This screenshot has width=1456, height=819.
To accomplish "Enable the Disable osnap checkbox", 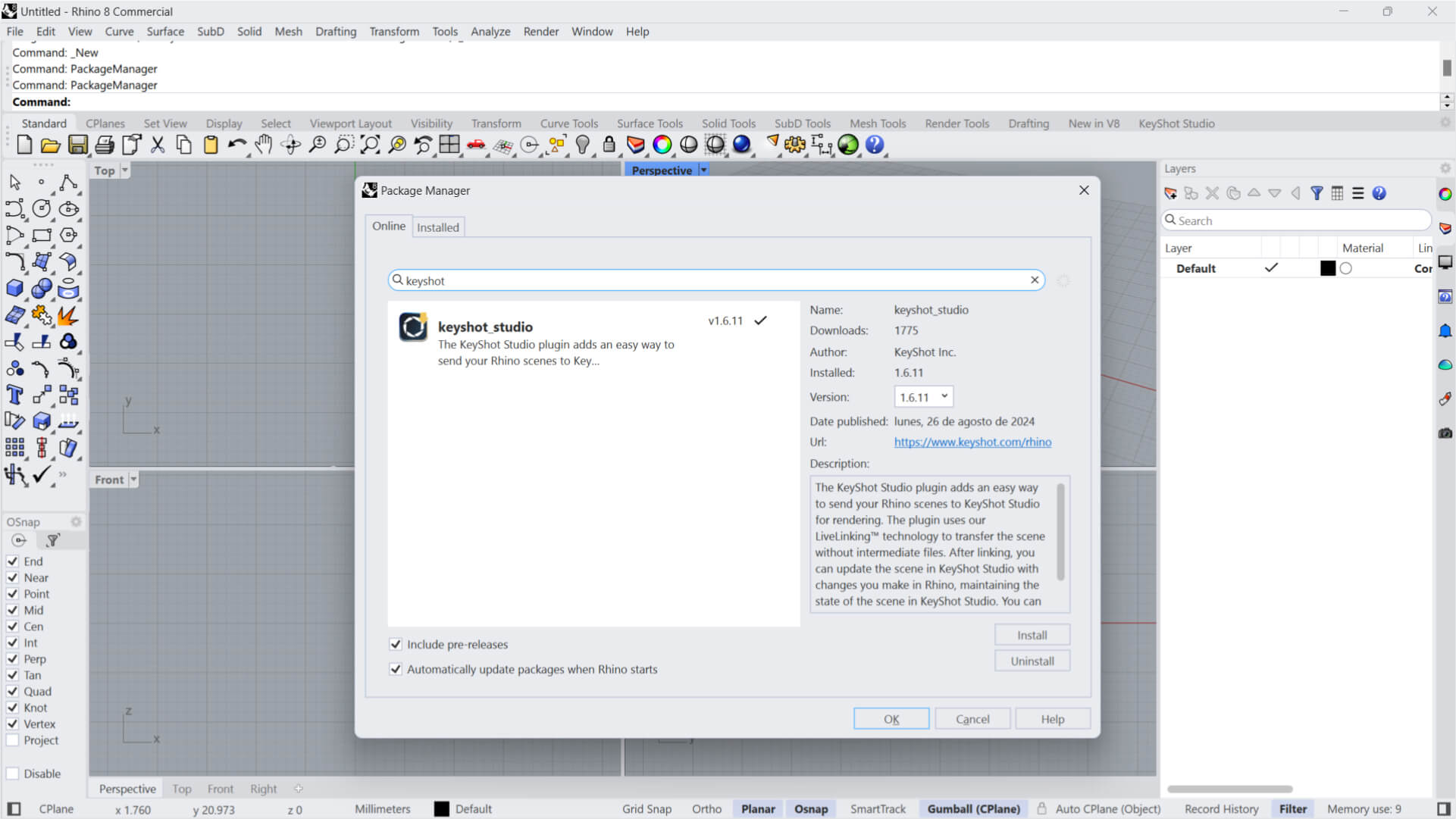I will click(x=13, y=774).
